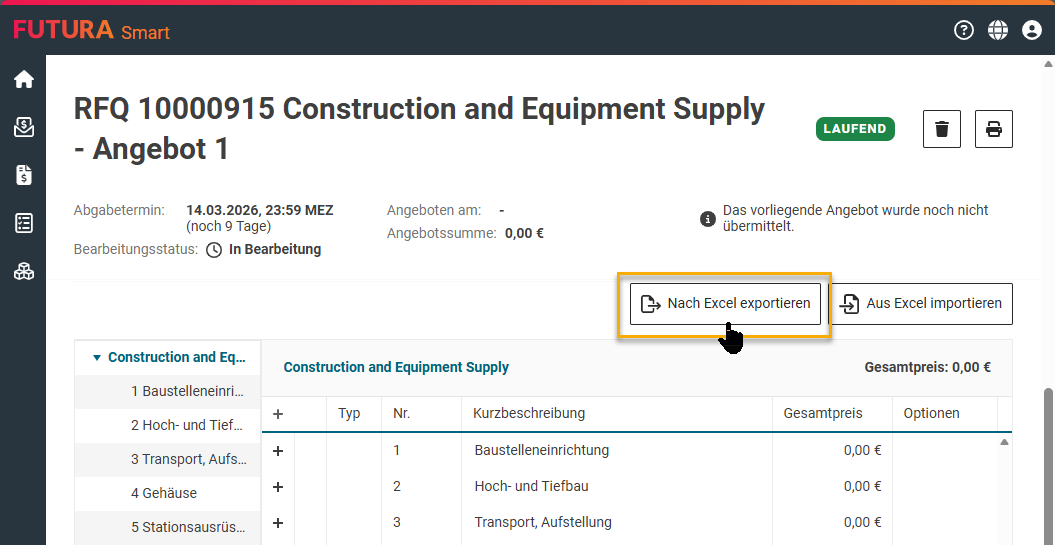
Task: Expand row 2 Hoch- und Tiefbau
Action: (x=278, y=487)
